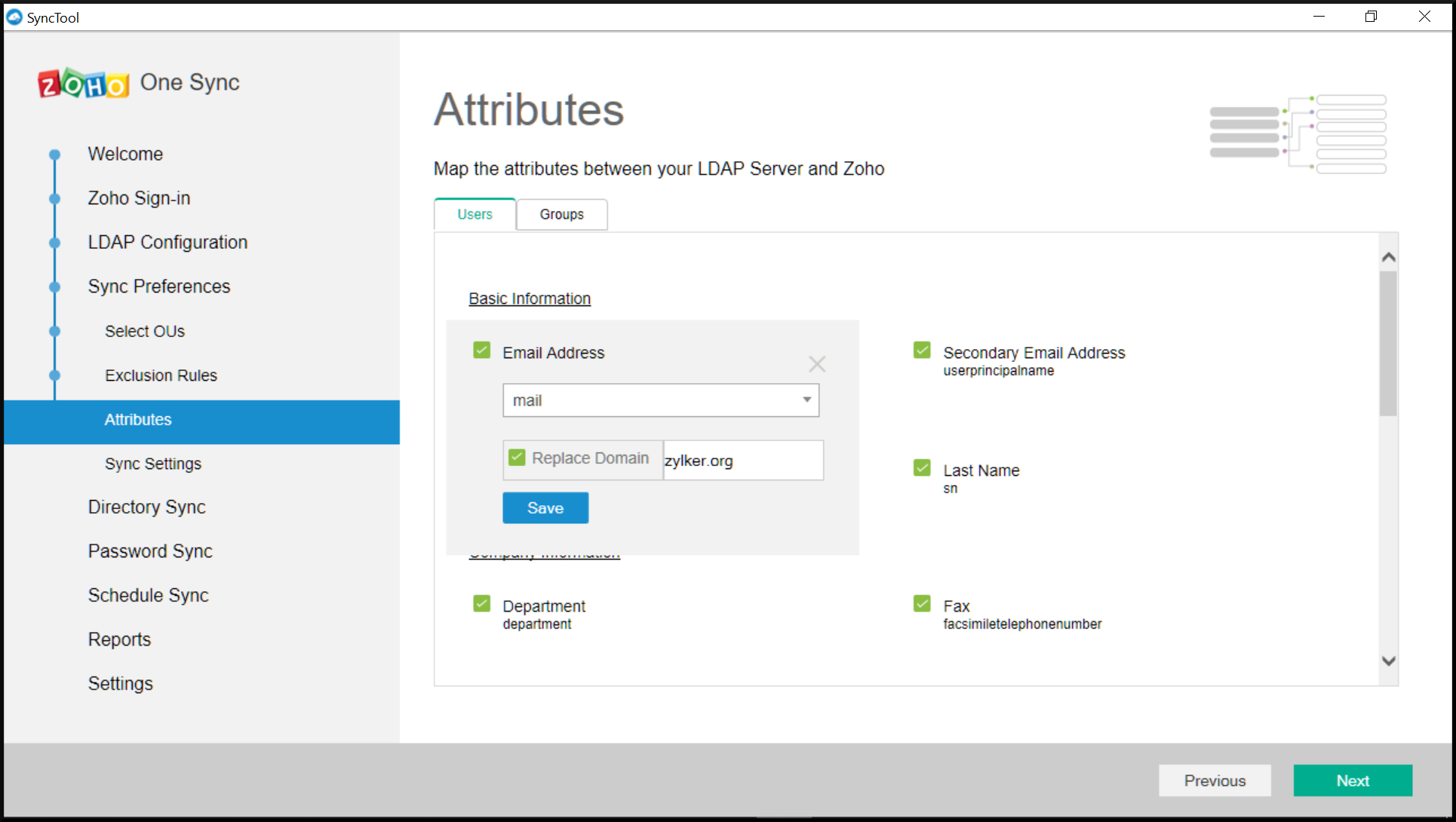This screenshot has height=822, width=1456.
Task: Click the Select OUs step icon
Action: coord(55,331)
